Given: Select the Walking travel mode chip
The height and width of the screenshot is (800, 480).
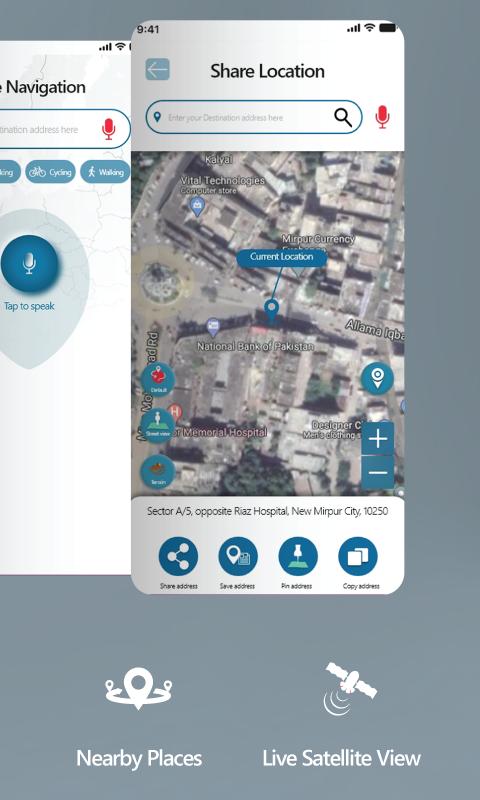Looking at the screenshot, I should click(106, 172).
